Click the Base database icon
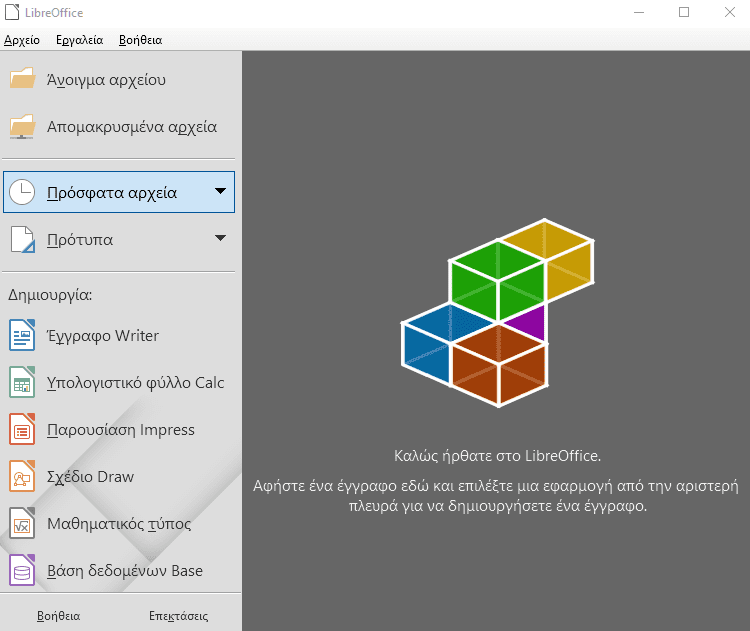The height and width of the screenshot is (631, 750). click(x=22, y=570)
